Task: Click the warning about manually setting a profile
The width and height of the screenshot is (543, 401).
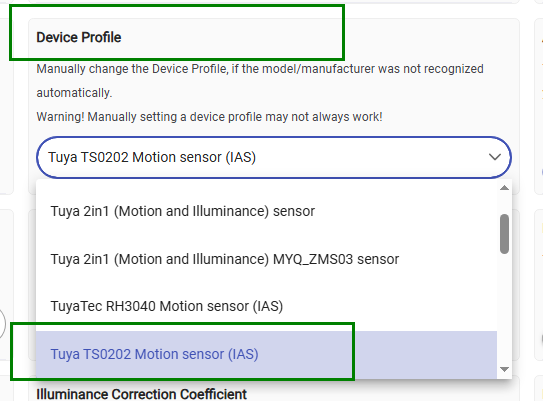Action: point(210,117)
